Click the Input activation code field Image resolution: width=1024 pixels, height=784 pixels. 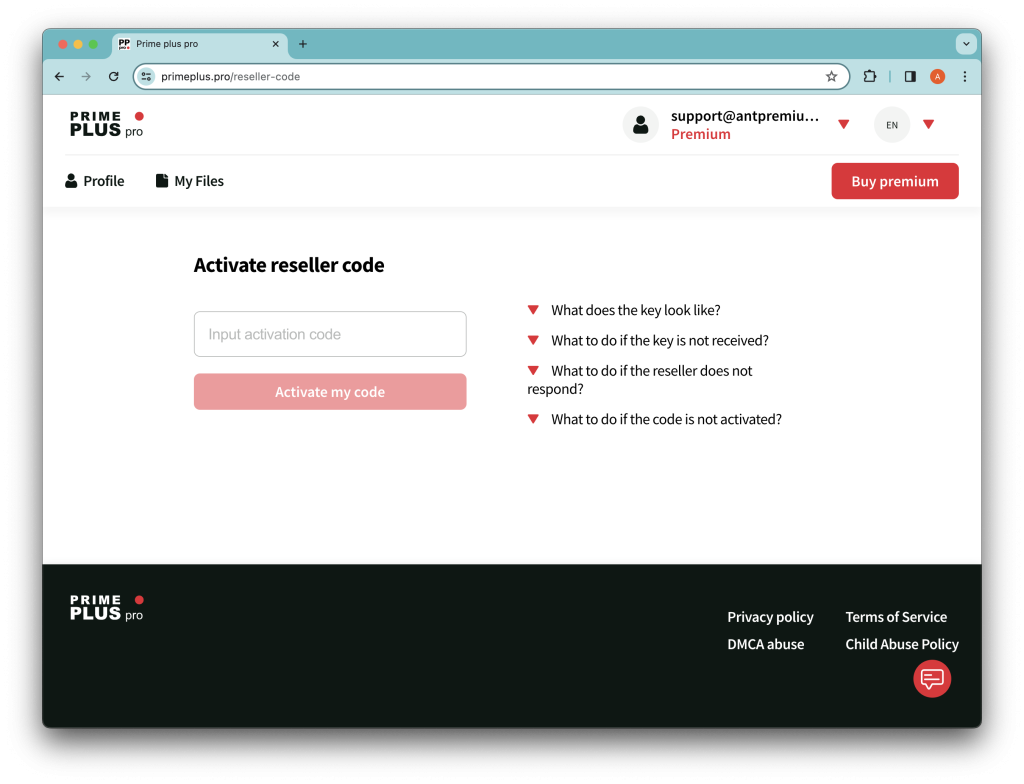330,334
